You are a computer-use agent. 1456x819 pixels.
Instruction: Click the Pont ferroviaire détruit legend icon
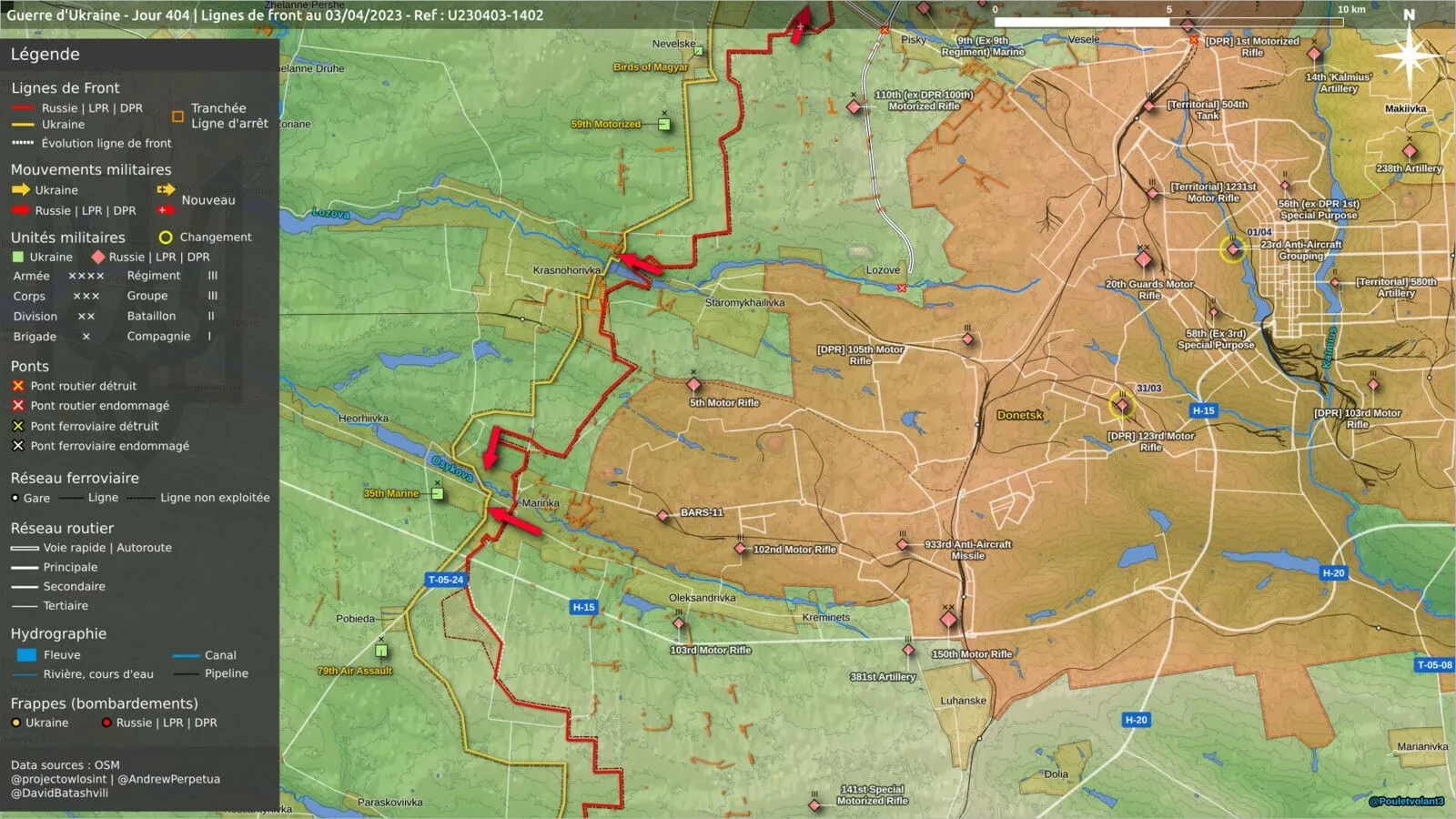17,426
